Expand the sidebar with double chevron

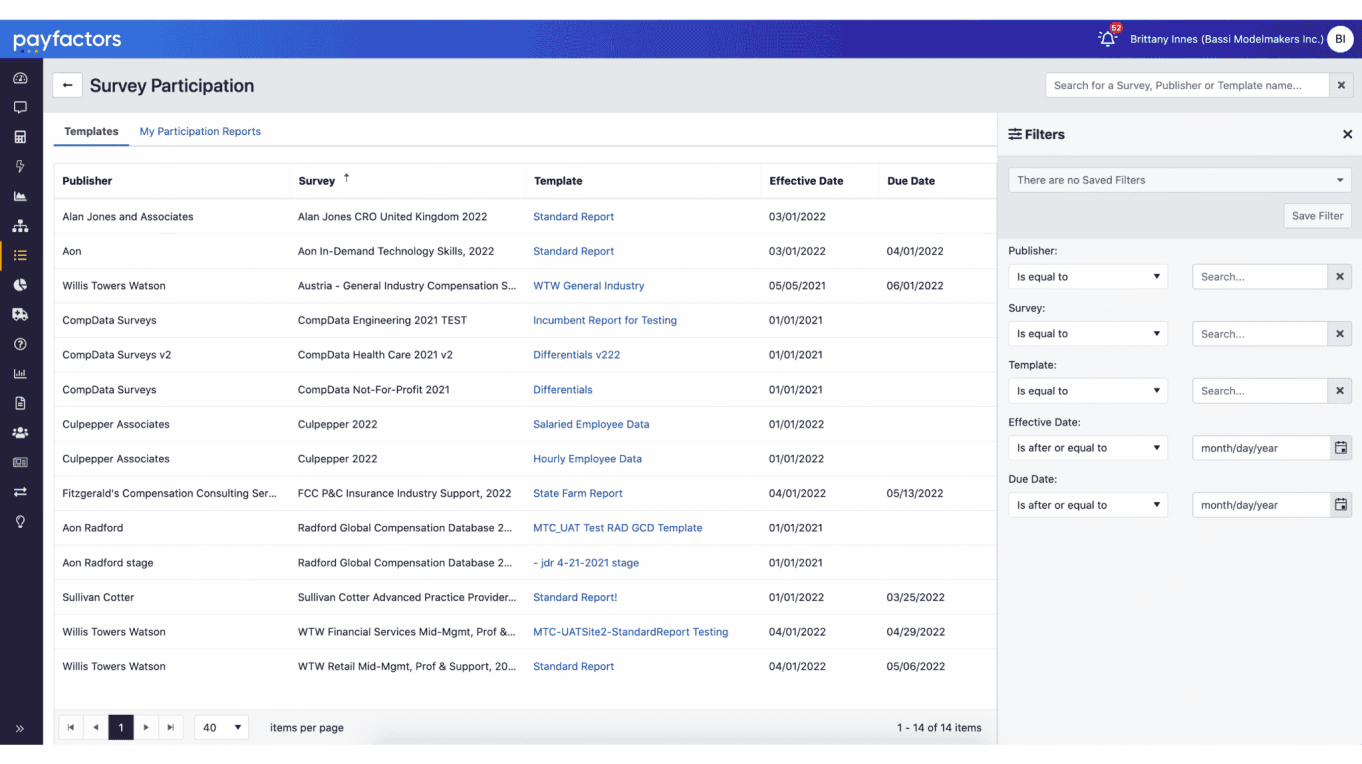[x=20, y=728]
